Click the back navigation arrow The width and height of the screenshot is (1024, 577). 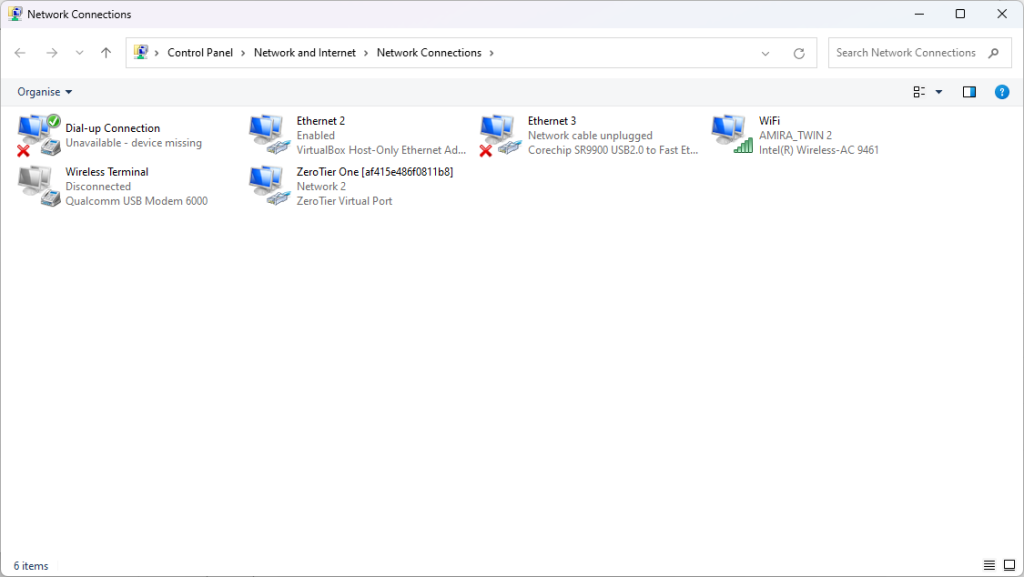[21, 53]
